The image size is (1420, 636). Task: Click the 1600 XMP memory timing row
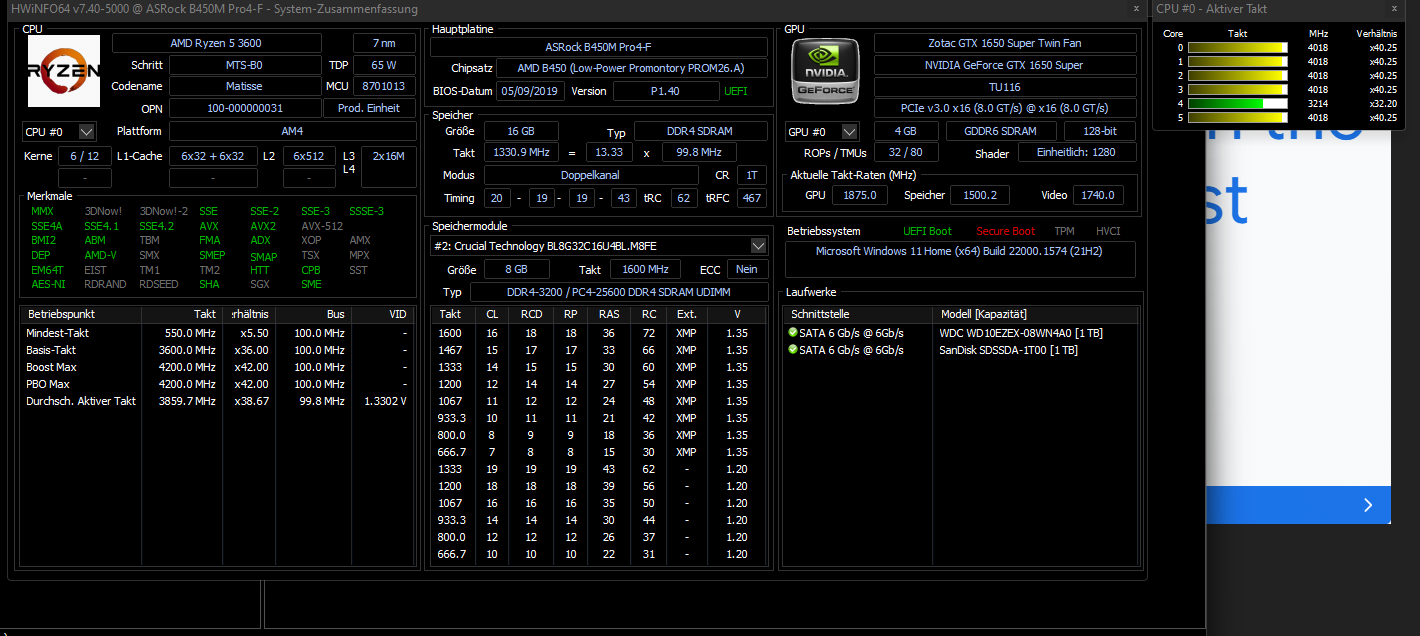pos(599,333)
